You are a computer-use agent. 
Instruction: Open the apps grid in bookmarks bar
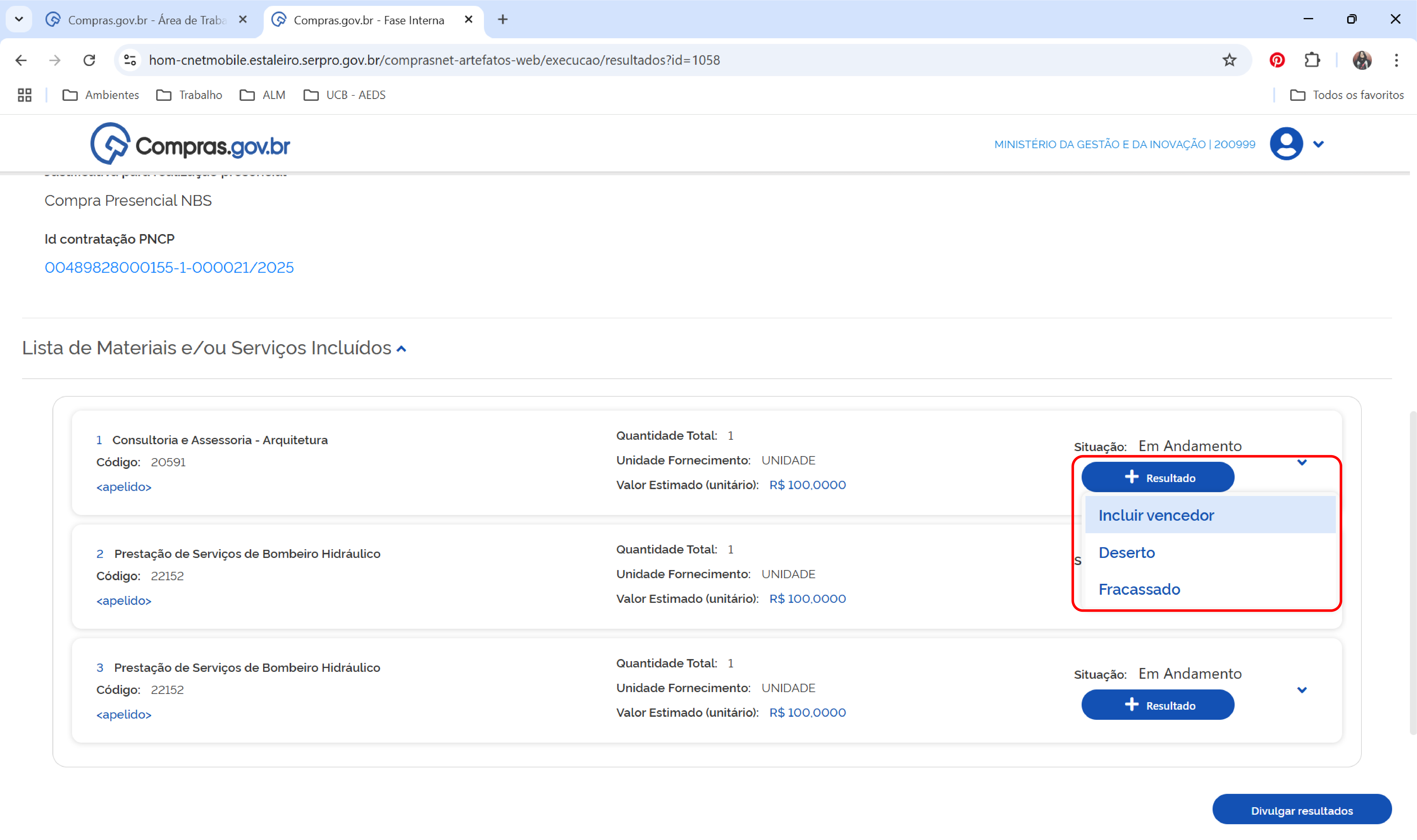pos(24,95)
